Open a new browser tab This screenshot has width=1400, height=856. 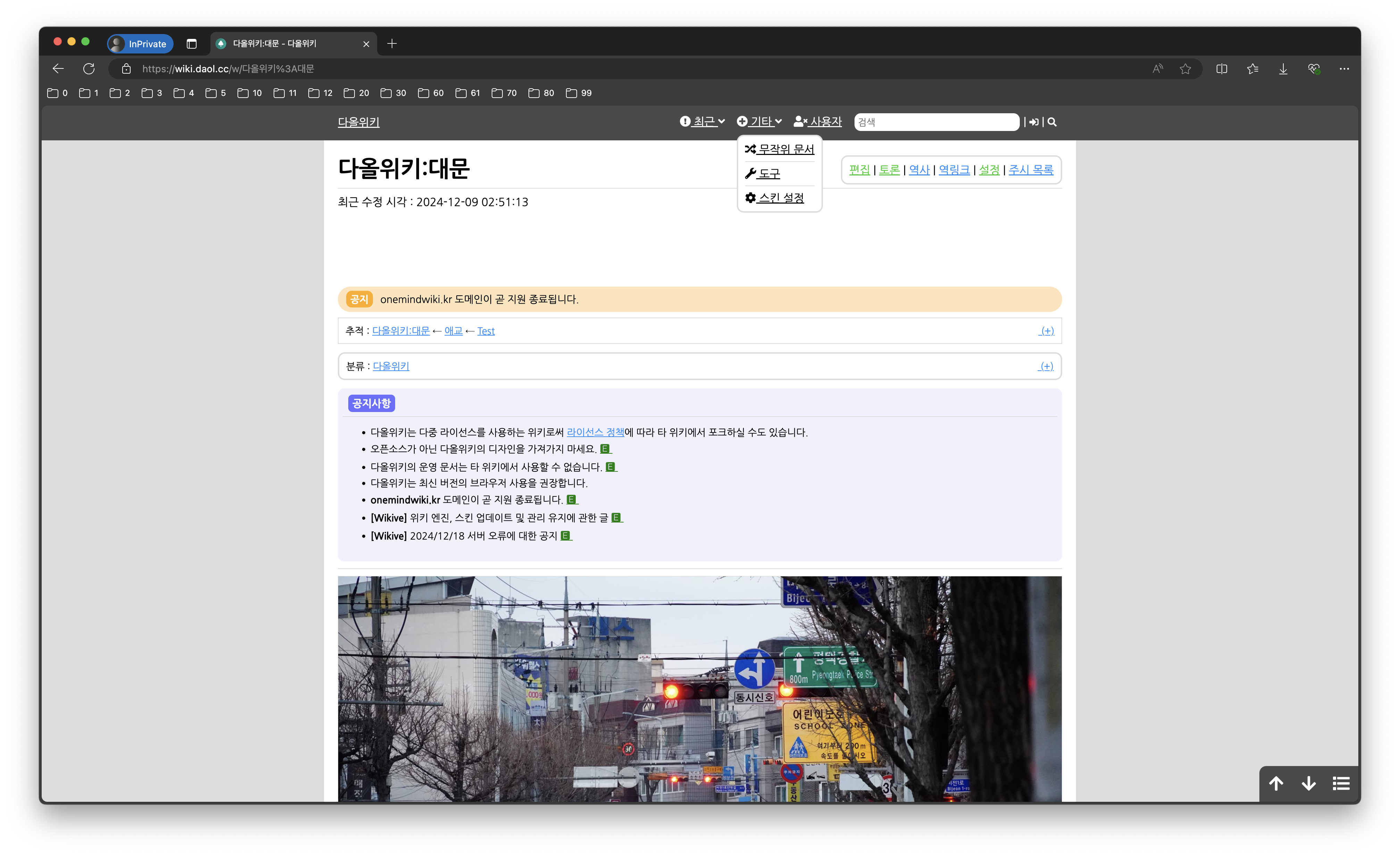(x=392, y=44)
